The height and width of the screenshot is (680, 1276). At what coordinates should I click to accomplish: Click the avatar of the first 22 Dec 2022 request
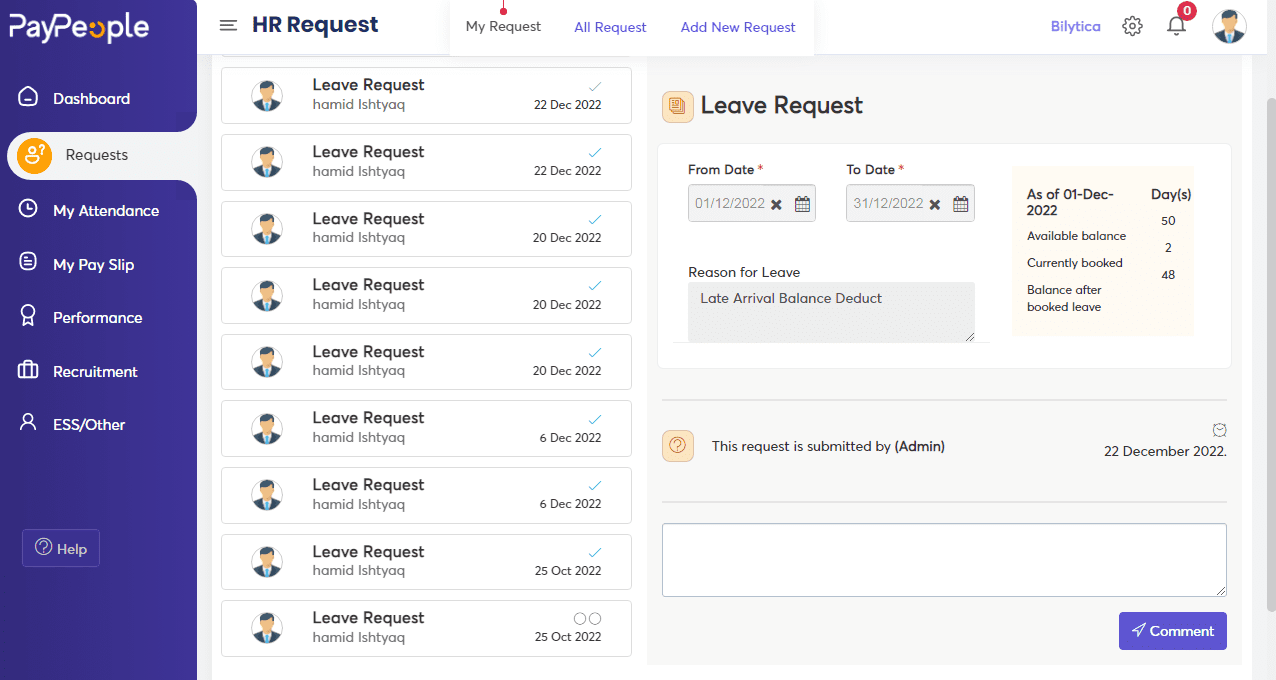[x=267, y=95]
